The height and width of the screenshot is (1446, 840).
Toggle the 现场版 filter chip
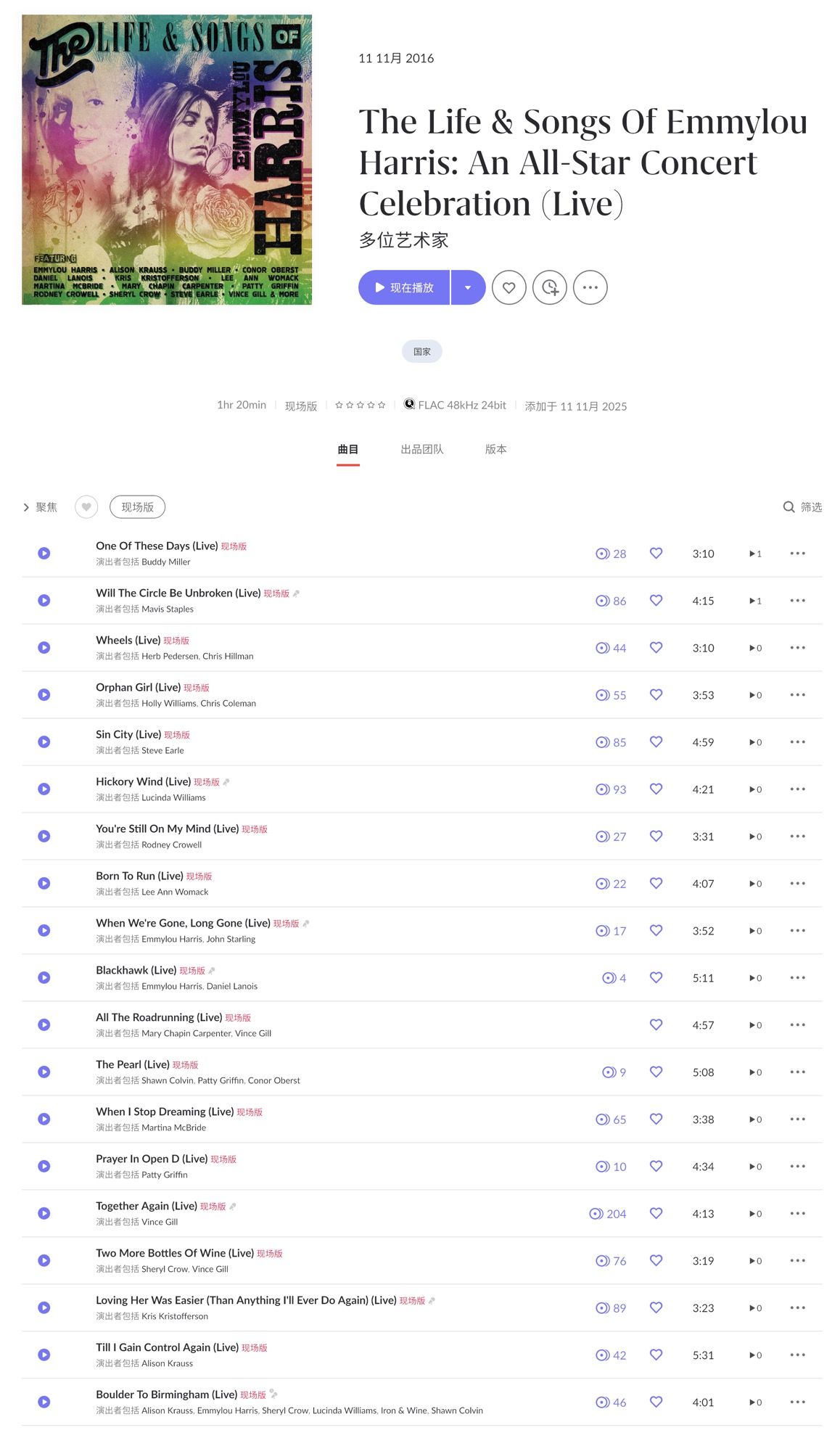click(137, 507)
